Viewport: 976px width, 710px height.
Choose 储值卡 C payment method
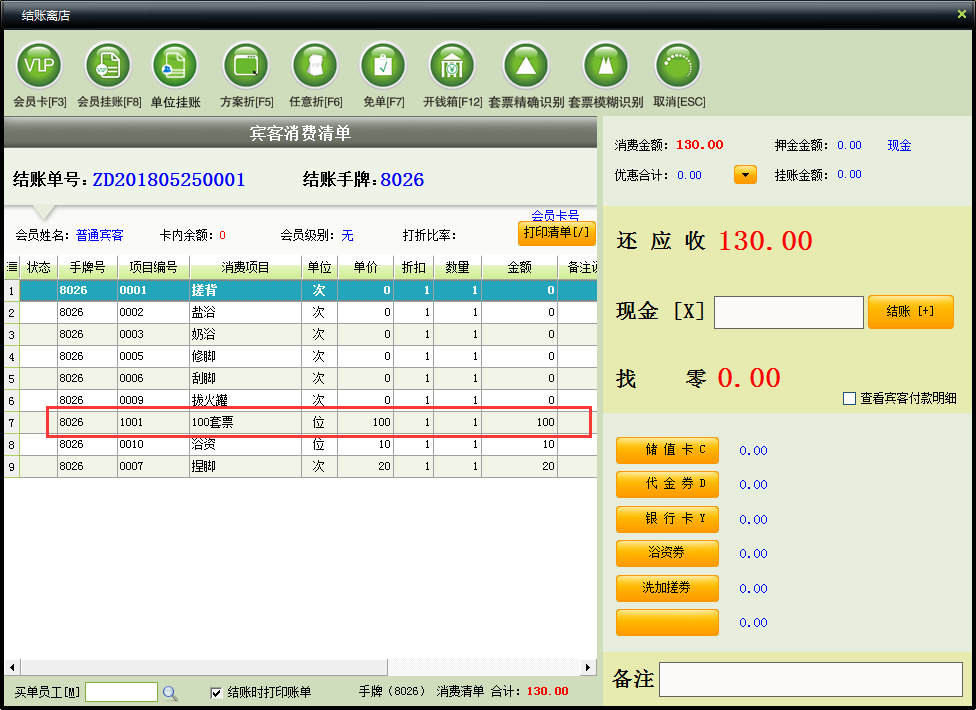(667, 450)
